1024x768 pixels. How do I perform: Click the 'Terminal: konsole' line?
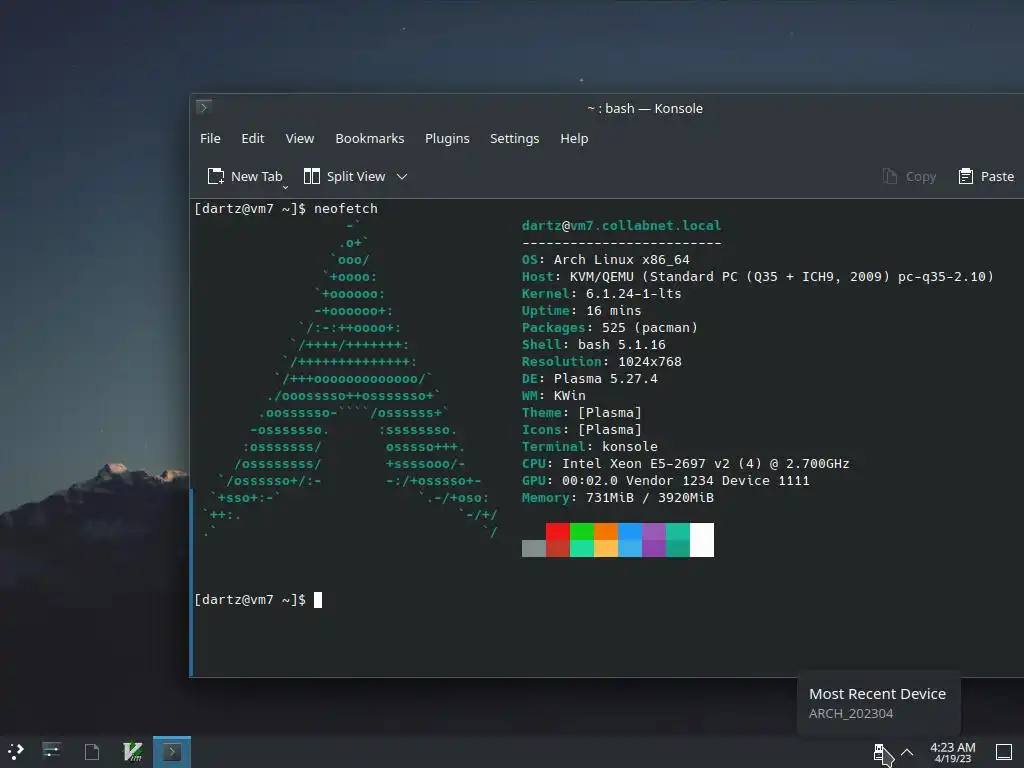pyautogui.click(x=590, y=446)
